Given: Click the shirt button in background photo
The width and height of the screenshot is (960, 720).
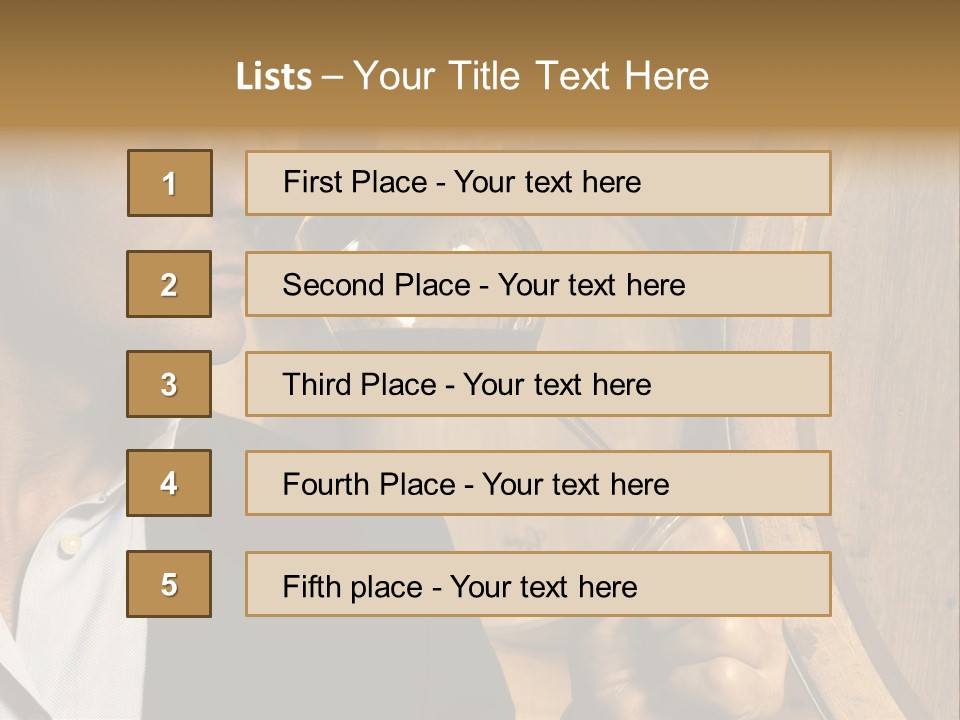Looking at the screenshot, I should coord(70,543).
